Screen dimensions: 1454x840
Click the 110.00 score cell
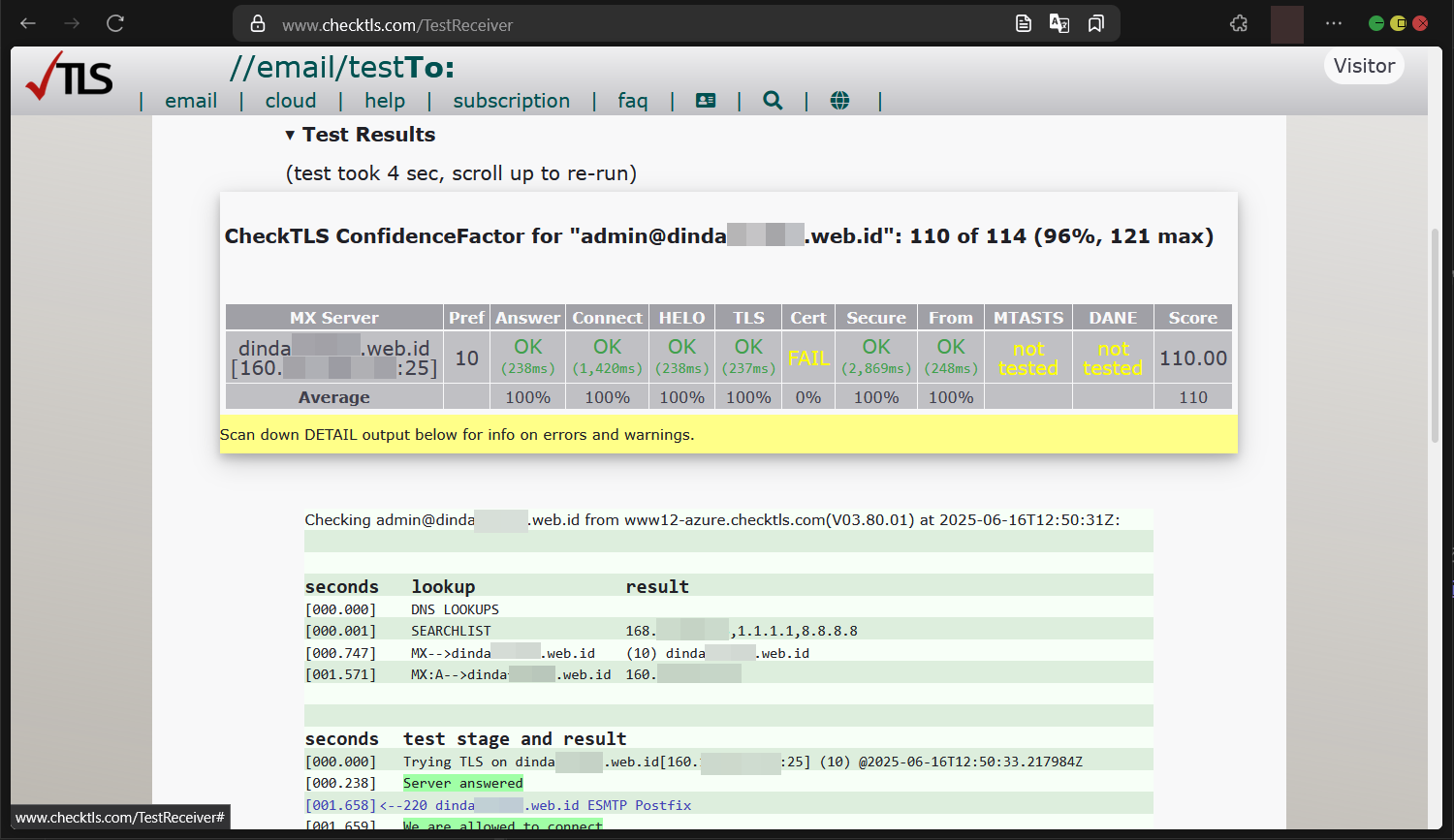point(1193,358)
